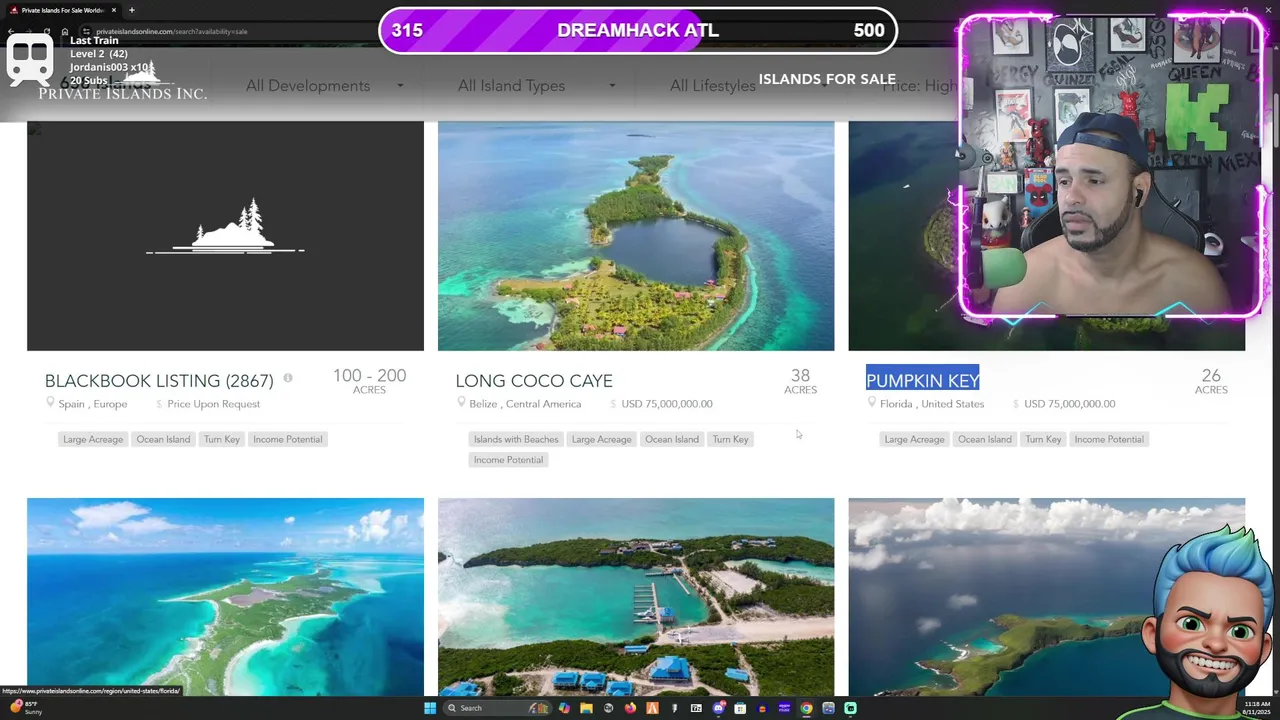The height and width of the screenshot is (720, 1280).
Task: Open Copilot from the taskbar
Action: point(564,708)
